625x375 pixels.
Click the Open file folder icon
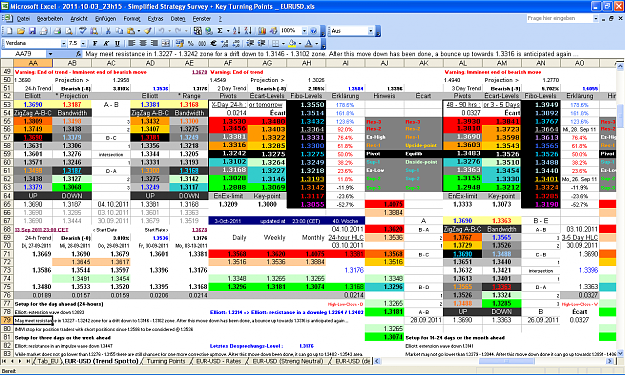20,31
